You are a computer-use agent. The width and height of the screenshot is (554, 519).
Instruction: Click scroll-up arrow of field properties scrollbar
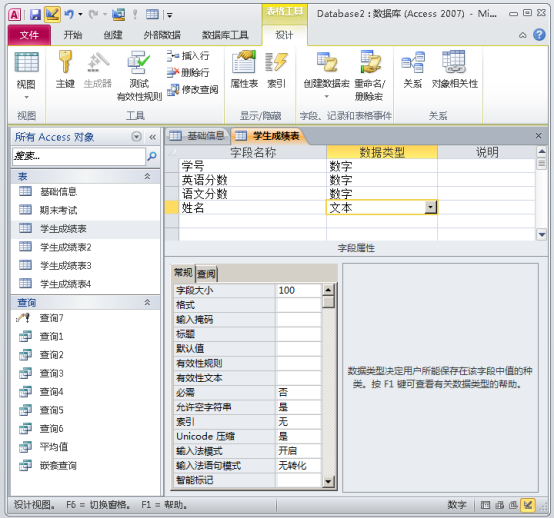coord(328,290)
